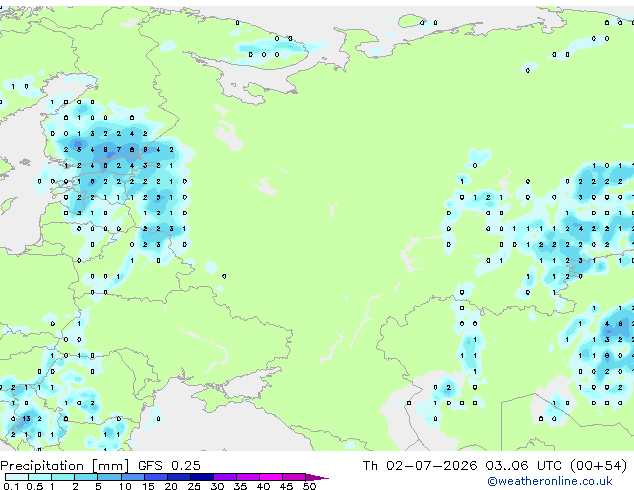Click the '50' legend scale label
The height and width of the screenshot is (490, 634).
point(309,486)
